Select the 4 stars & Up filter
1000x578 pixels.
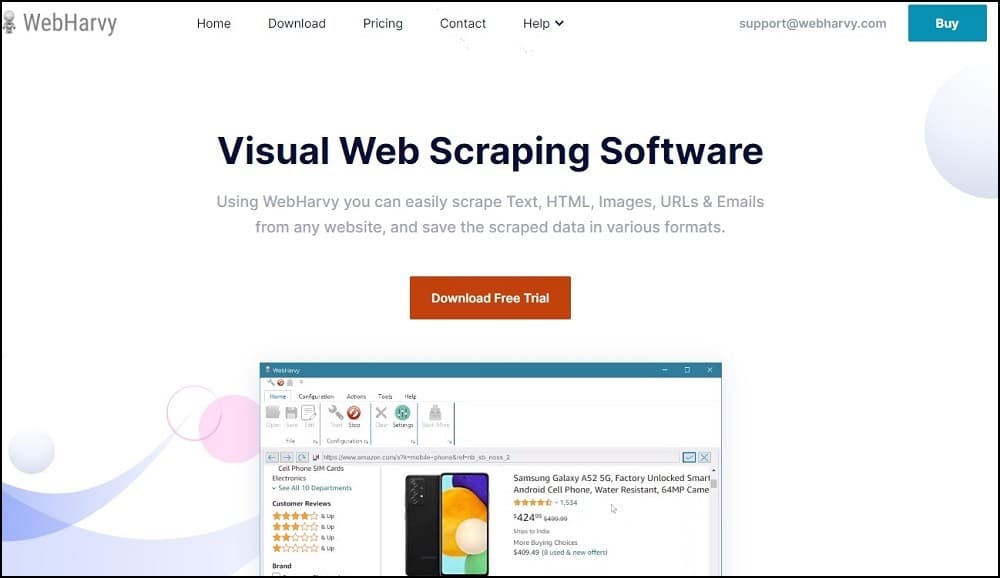pos(303,516)
